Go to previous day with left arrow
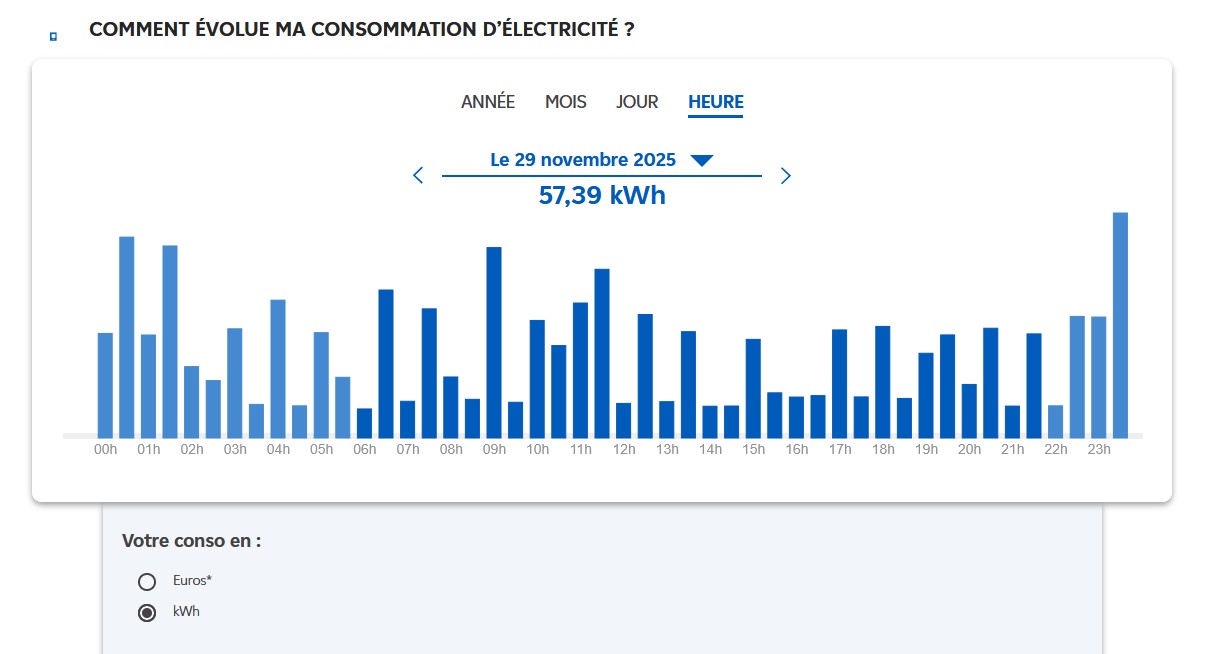This screenshot has width=1213, height=654. 418,176
